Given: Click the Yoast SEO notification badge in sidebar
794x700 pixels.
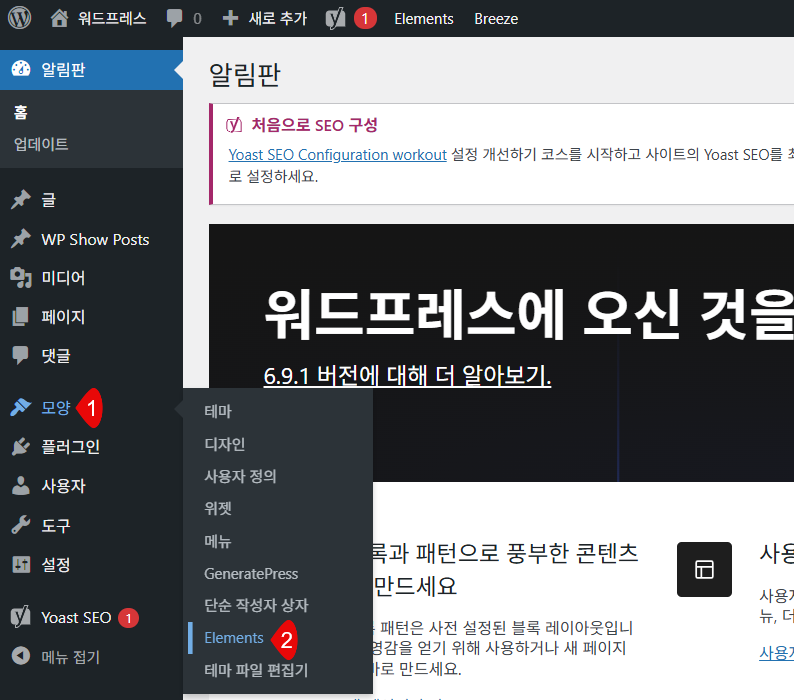Looking at the screenshot, I should tap(128, 618).
